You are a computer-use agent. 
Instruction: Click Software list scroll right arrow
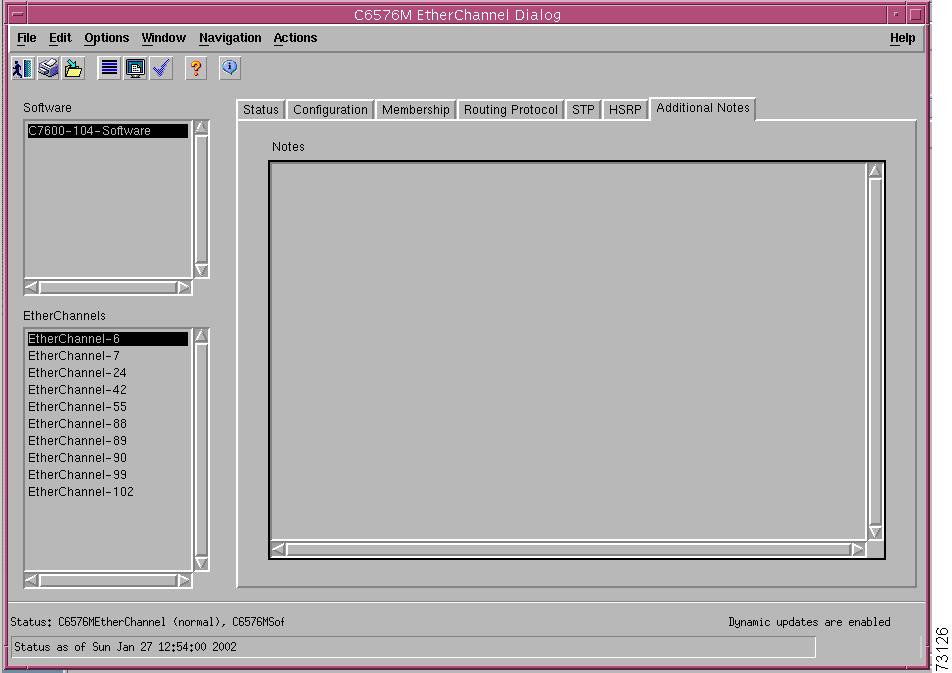[x=183, y=287]
